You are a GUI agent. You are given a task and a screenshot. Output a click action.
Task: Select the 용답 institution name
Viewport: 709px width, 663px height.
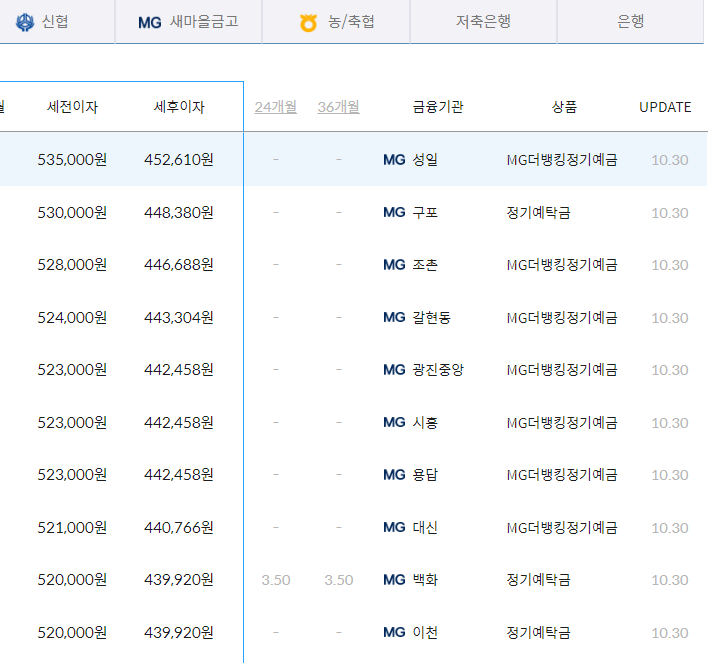click(425, 475)
